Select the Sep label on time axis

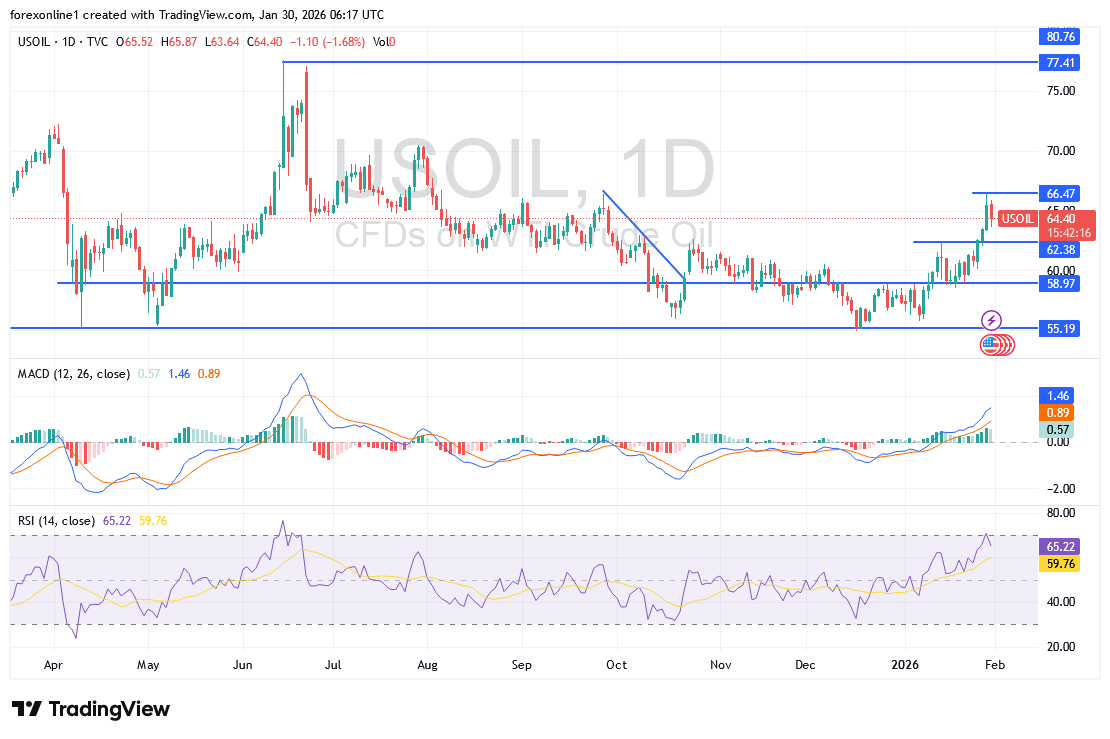tap(520, 663)
